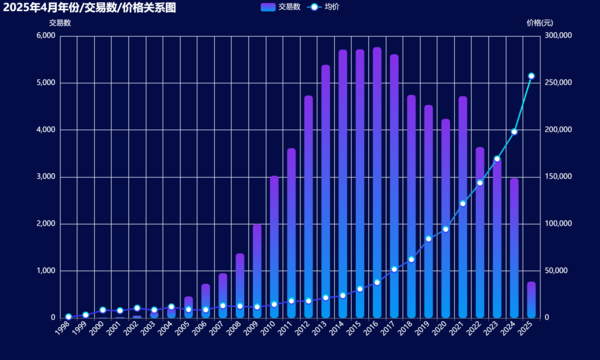600x360 pixels.
Task: Select the 2018 average price point
Action: coord(411,259)
